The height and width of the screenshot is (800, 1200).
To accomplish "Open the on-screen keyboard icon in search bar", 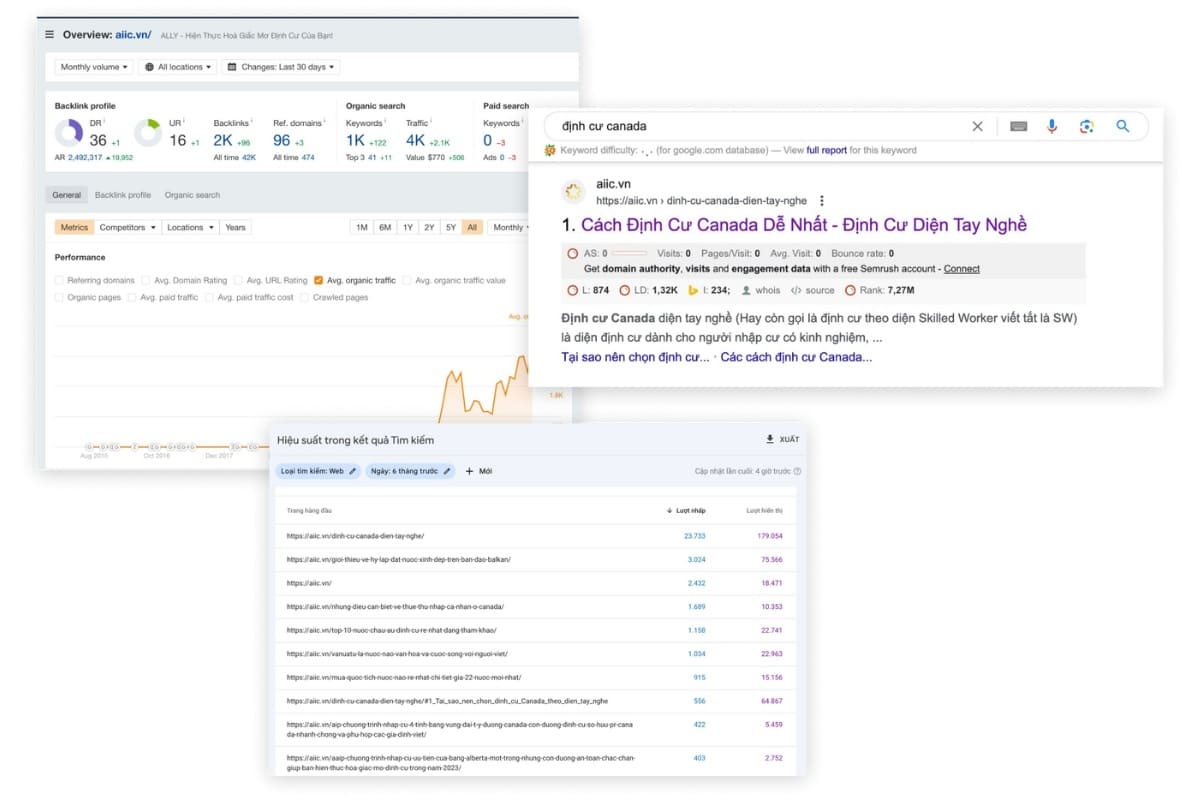I will click(x=1018, y=126).
